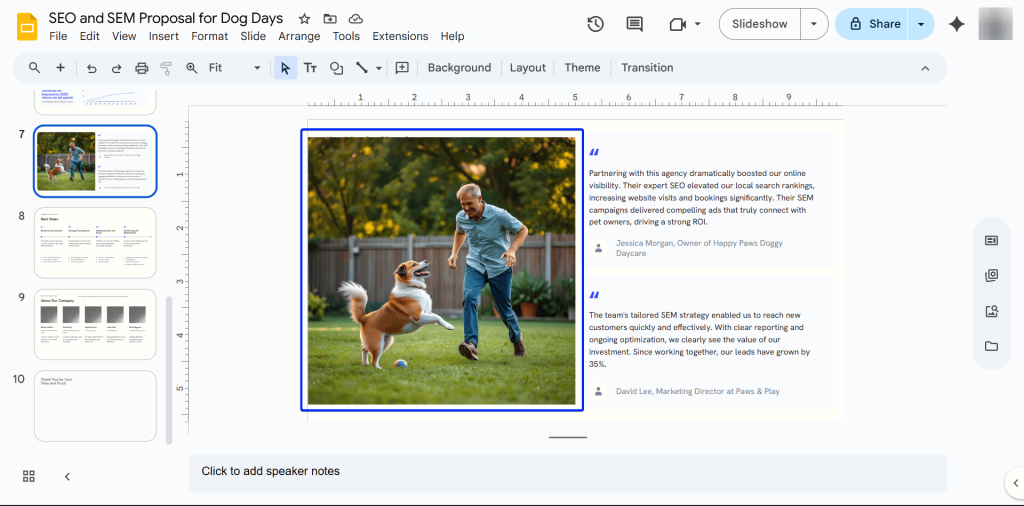
Task: Open the comments panel icon
Action: point(634,24)
